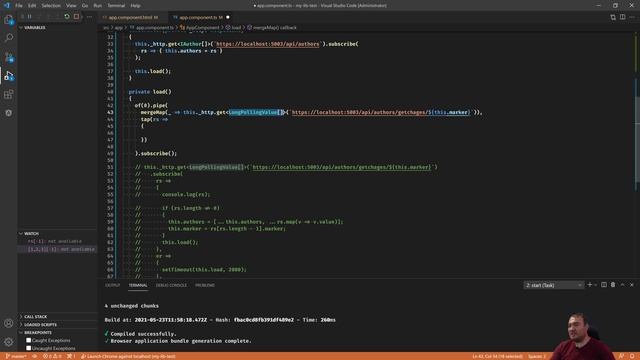
Task: Click Launch Chrome against localhost in status bar
Action: click(x=128, y=356)
